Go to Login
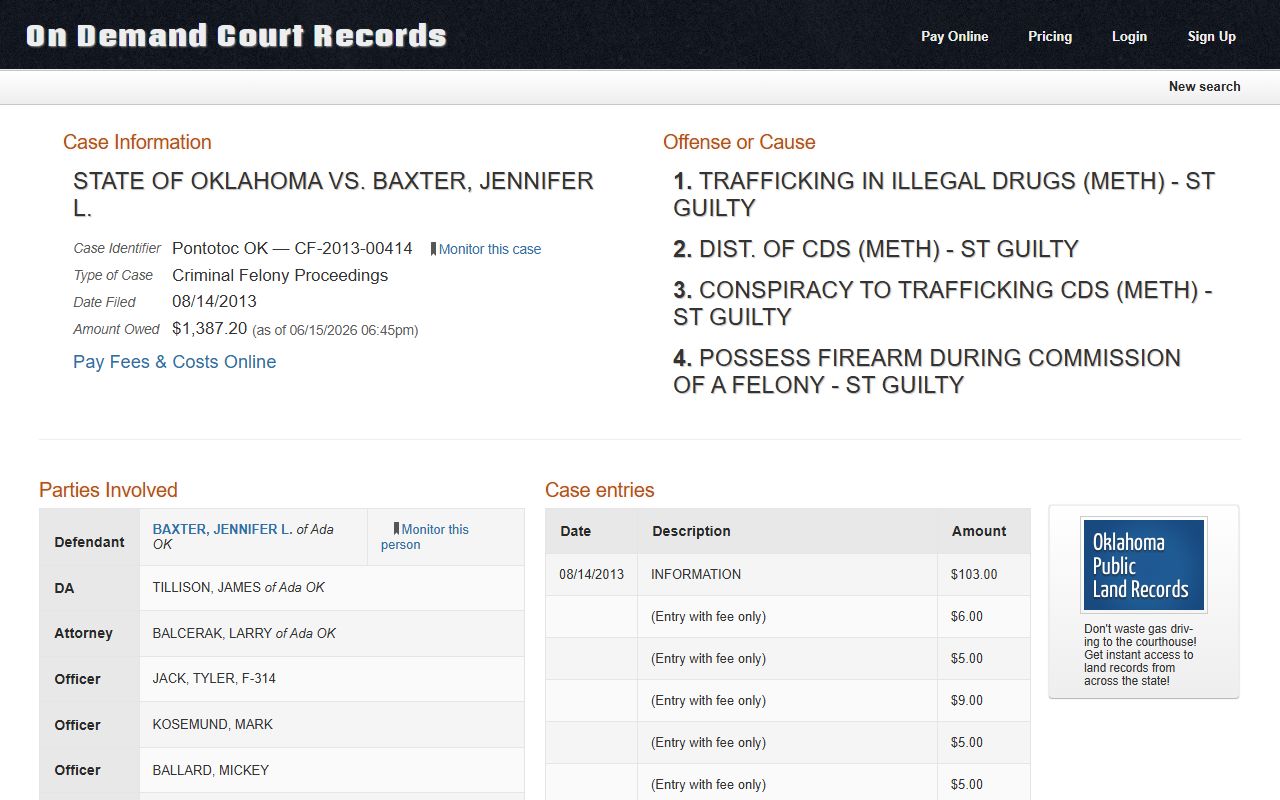Image resolution: width=1280 pixels, height=800 pixels. [1129, 36]
